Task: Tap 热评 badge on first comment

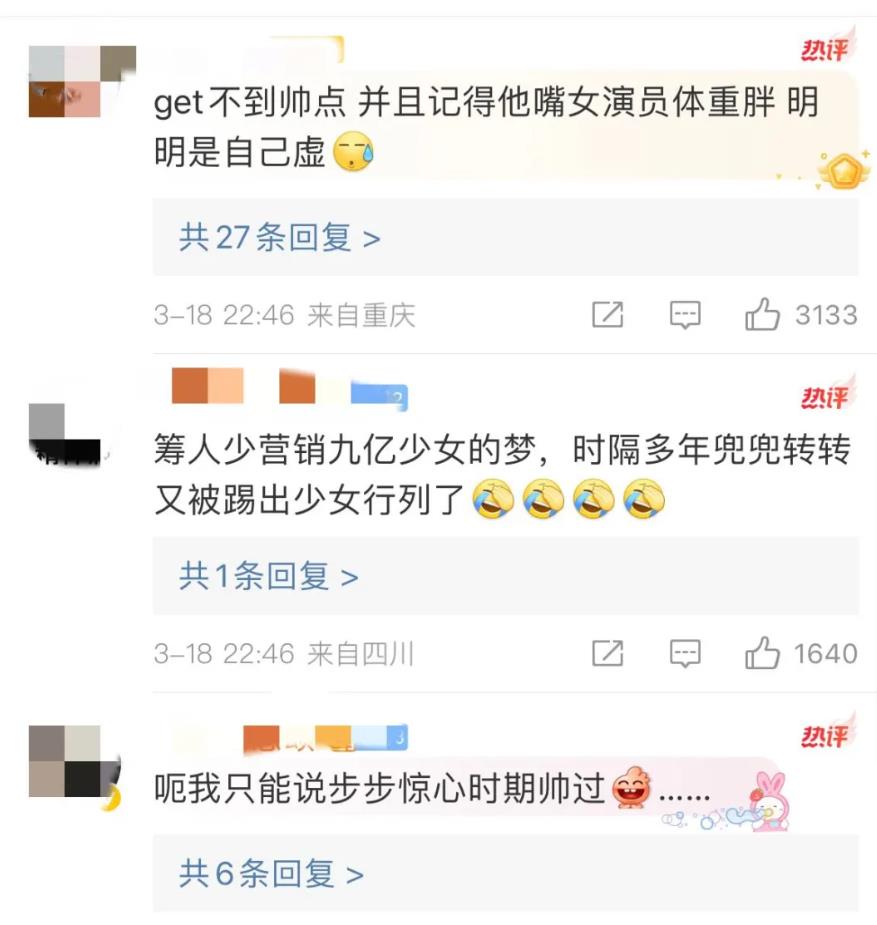Action: tap(826, 47)
